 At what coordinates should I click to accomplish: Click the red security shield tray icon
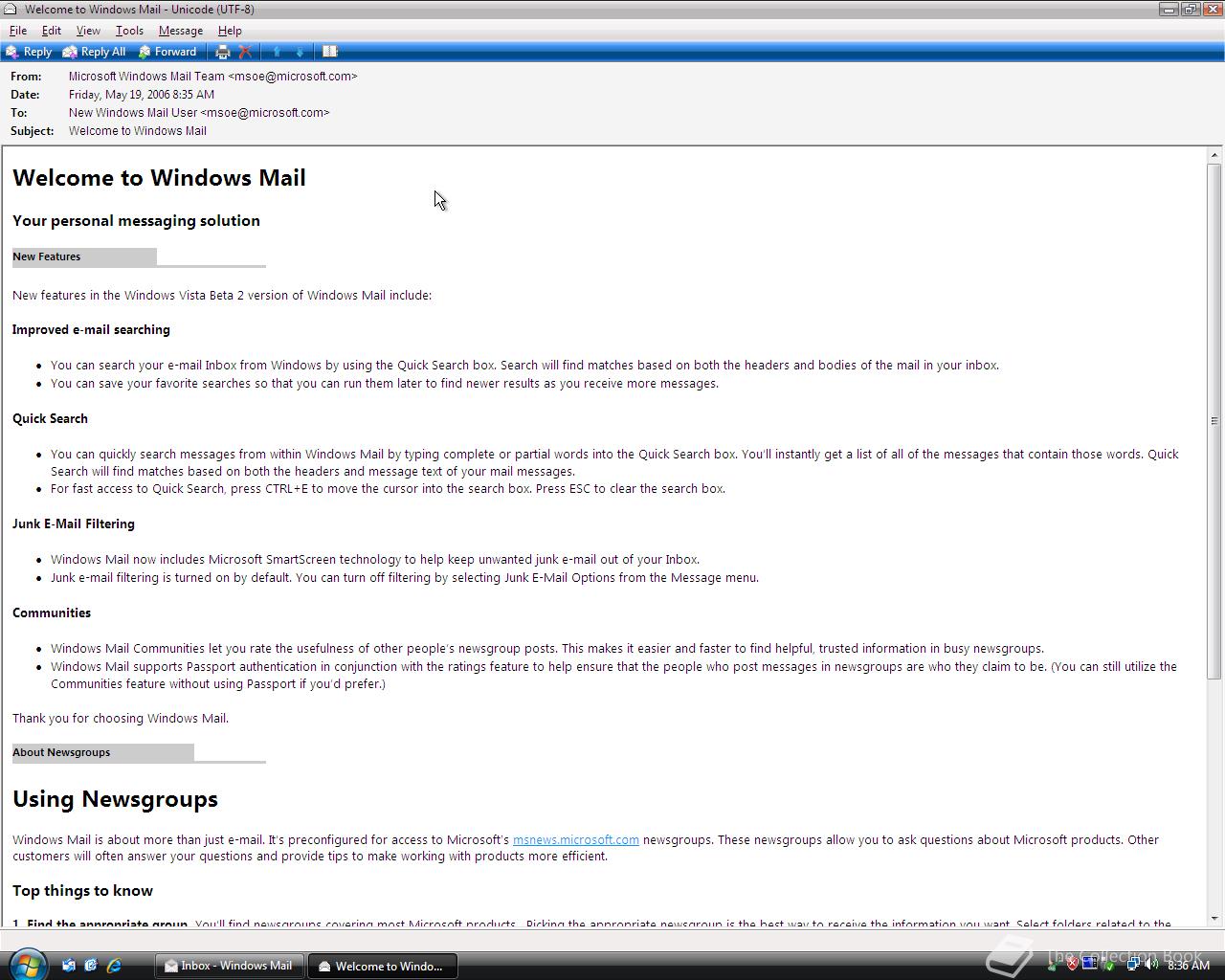(x=1073, y=965)
